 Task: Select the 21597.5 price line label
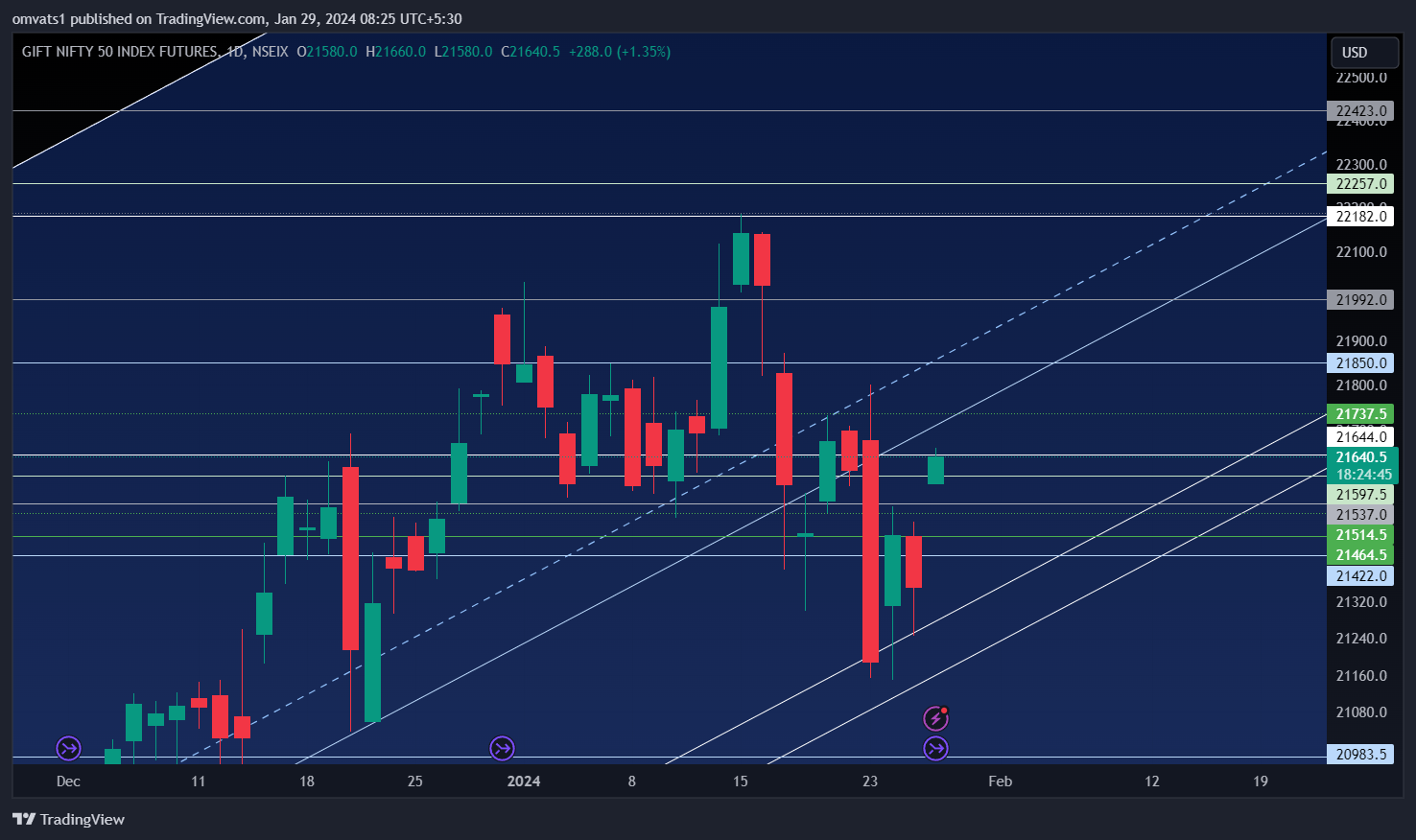1360,495
